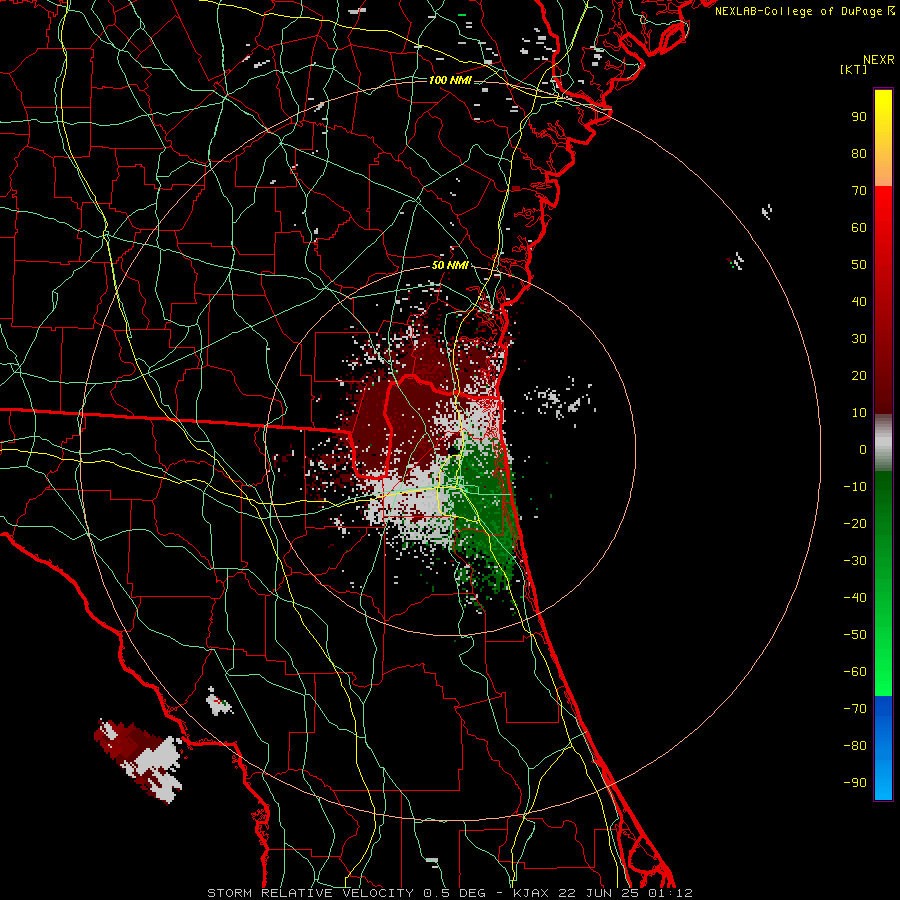900x900 pixels.
Task: Click the -20 knot scale label
Action: pyautogui.click(x=855, y=524)
